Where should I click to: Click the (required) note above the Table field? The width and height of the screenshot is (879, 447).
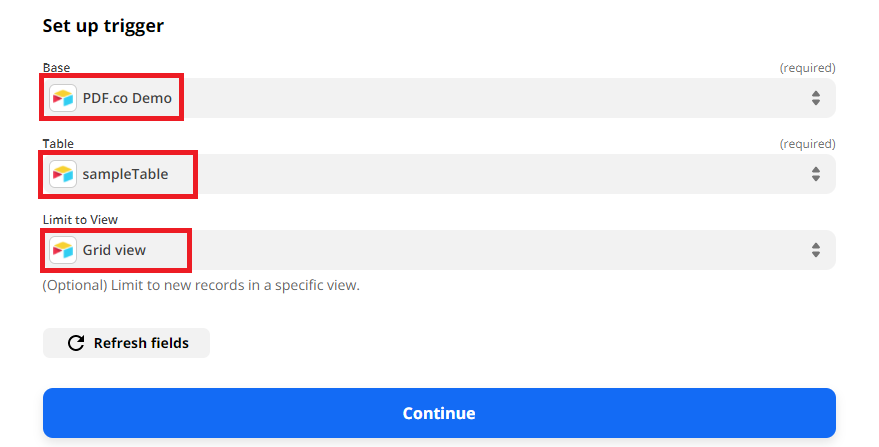point(807,144)
